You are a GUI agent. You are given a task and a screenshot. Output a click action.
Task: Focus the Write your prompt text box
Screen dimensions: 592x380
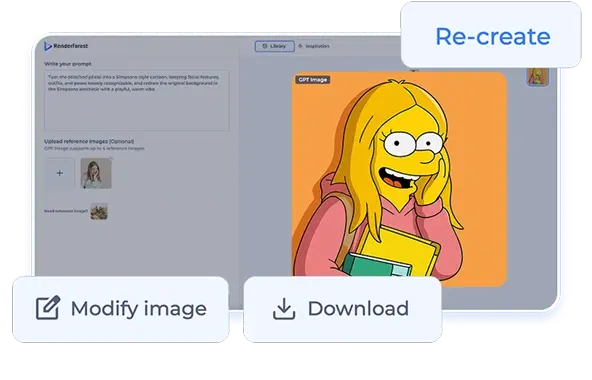[137, 100]
